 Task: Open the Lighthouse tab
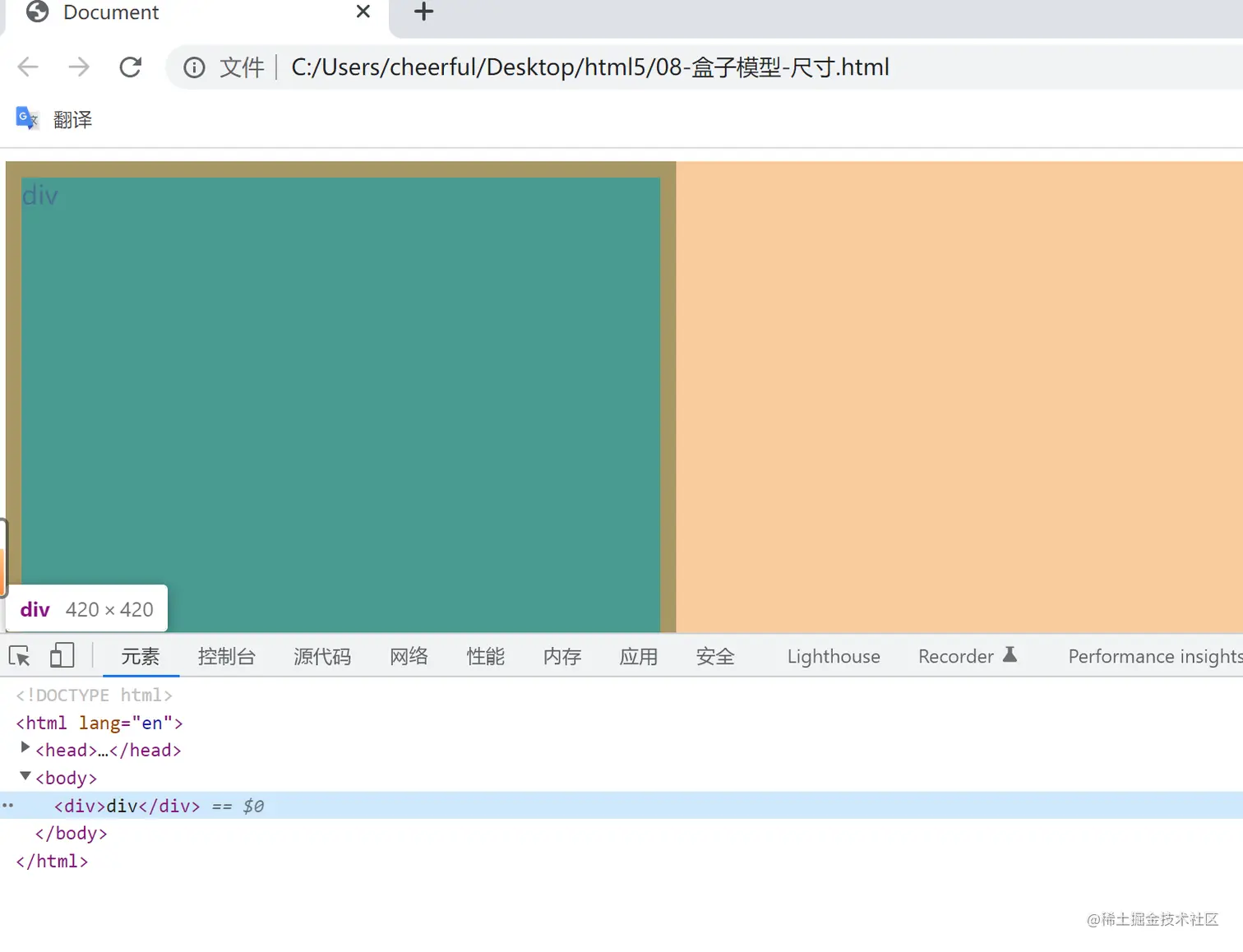(834, 656)
